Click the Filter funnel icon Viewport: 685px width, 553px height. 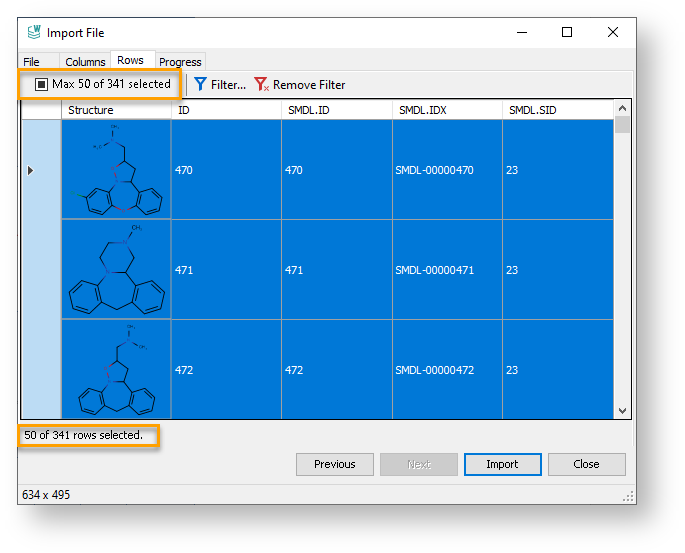pyautogui.click(x=201, y=85)
